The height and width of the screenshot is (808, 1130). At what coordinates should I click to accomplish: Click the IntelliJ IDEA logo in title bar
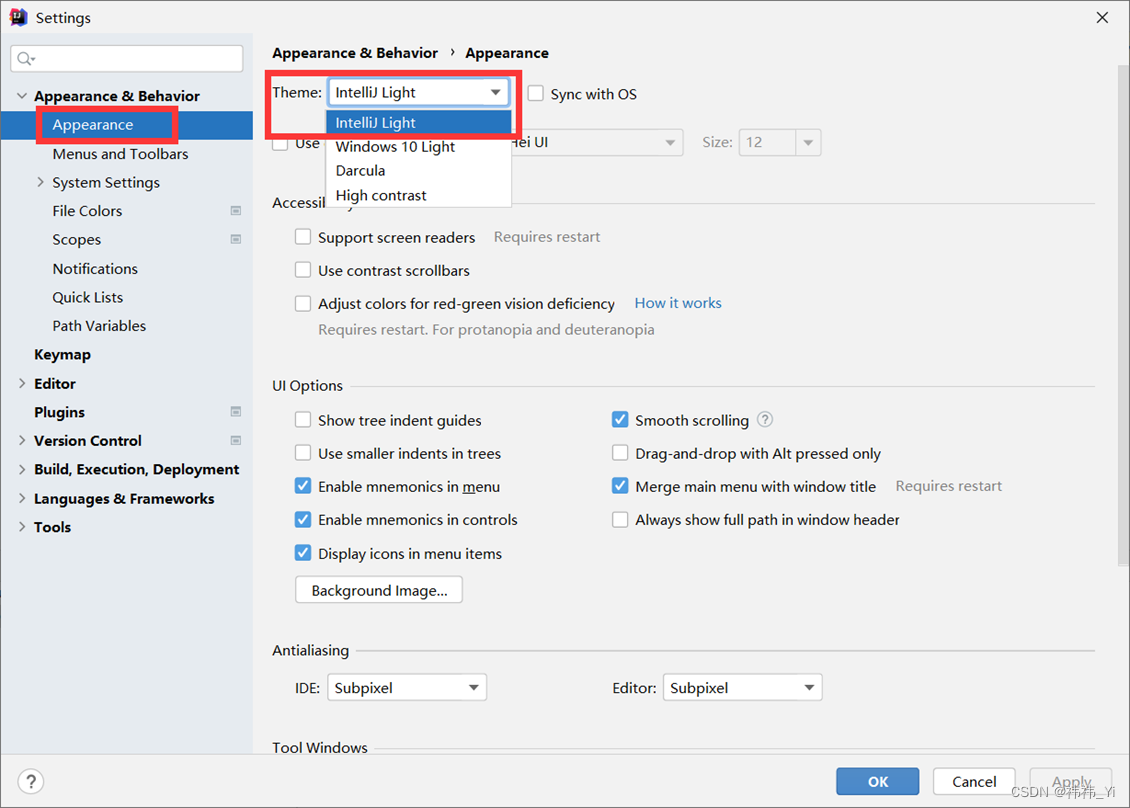[18, 17]
